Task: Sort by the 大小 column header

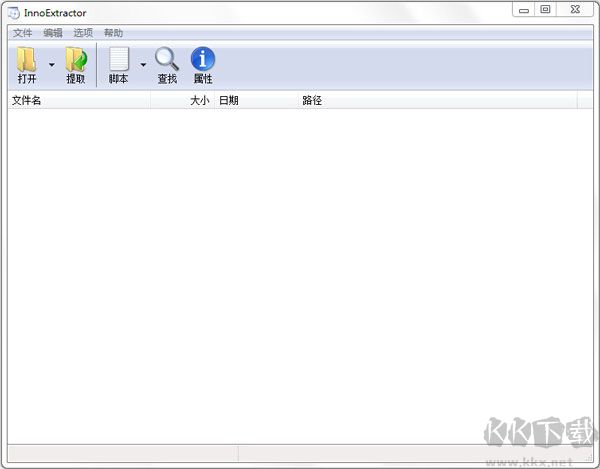Action: pyautogui.click(x=183, y=100)
